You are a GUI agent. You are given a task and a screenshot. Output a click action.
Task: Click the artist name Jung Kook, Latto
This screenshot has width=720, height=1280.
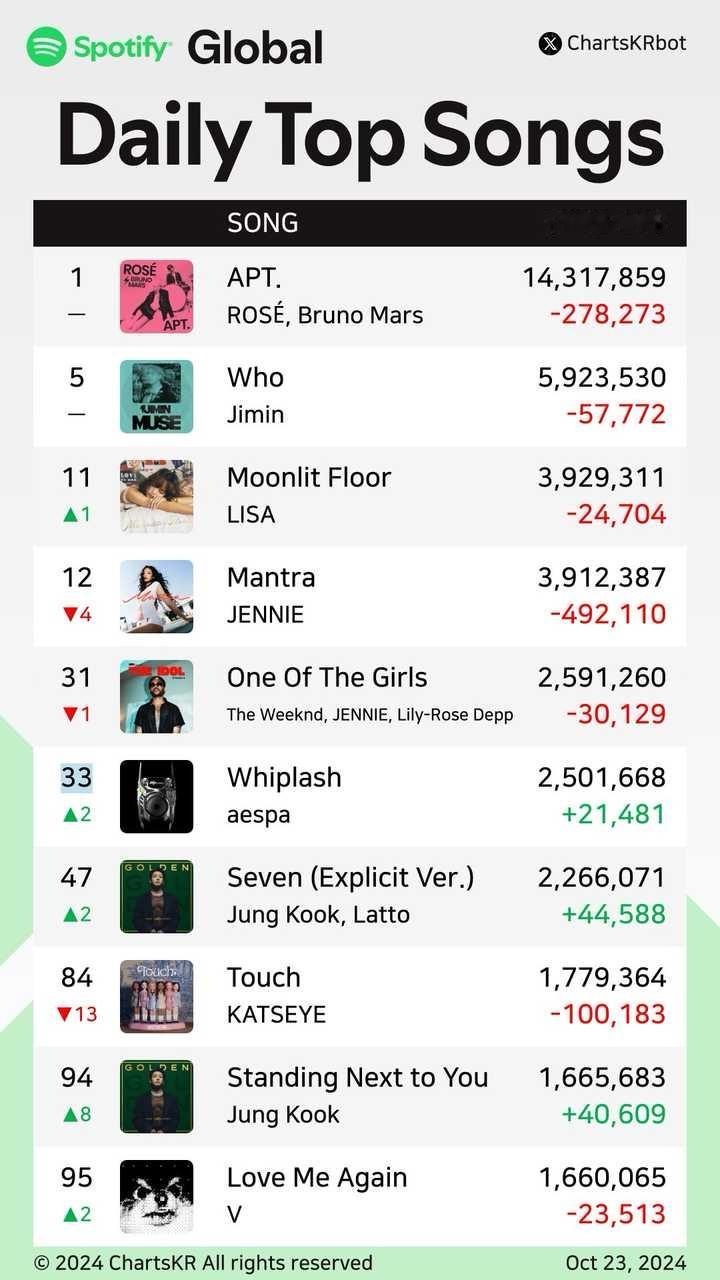318,914
